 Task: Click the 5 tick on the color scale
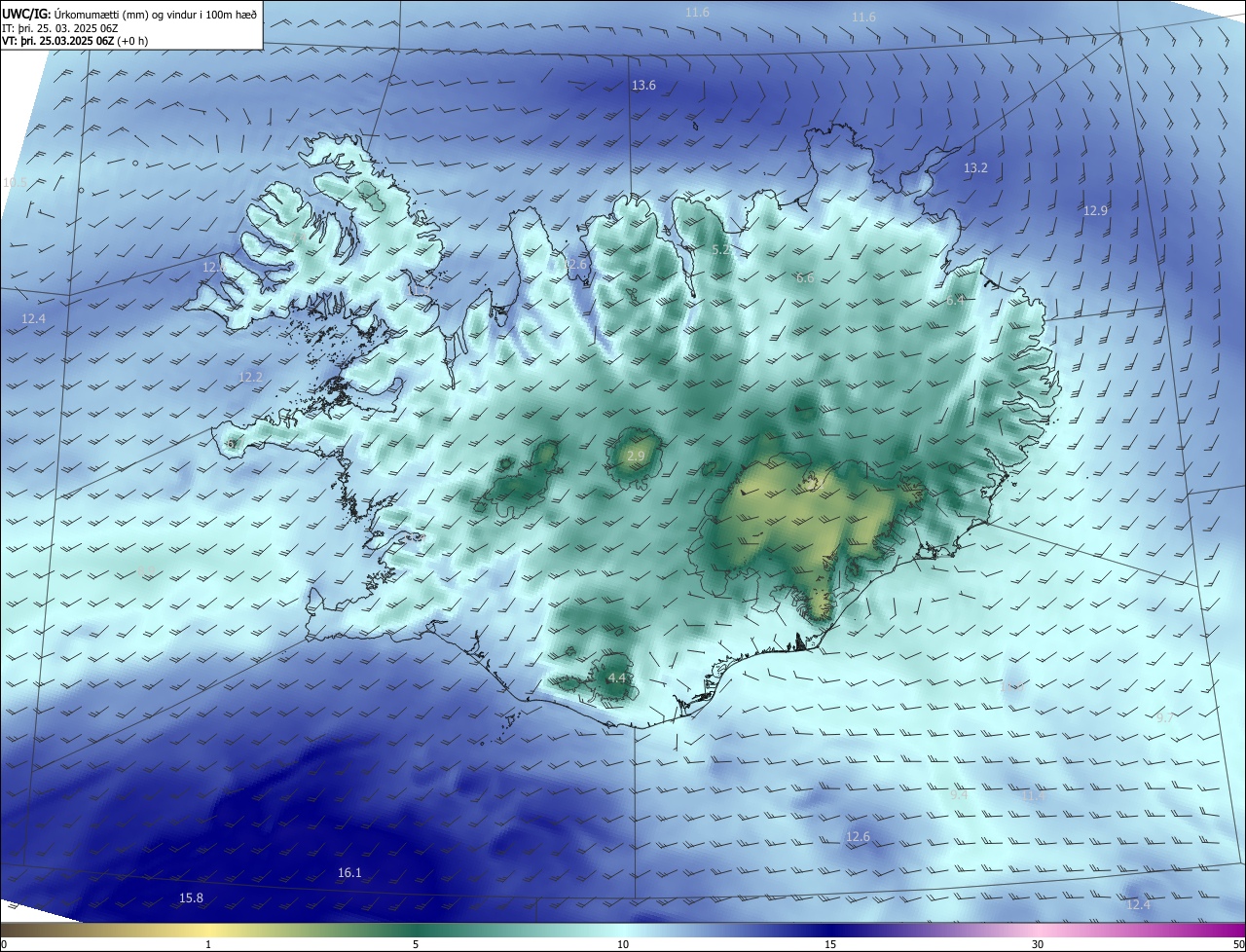coord(416,944)
